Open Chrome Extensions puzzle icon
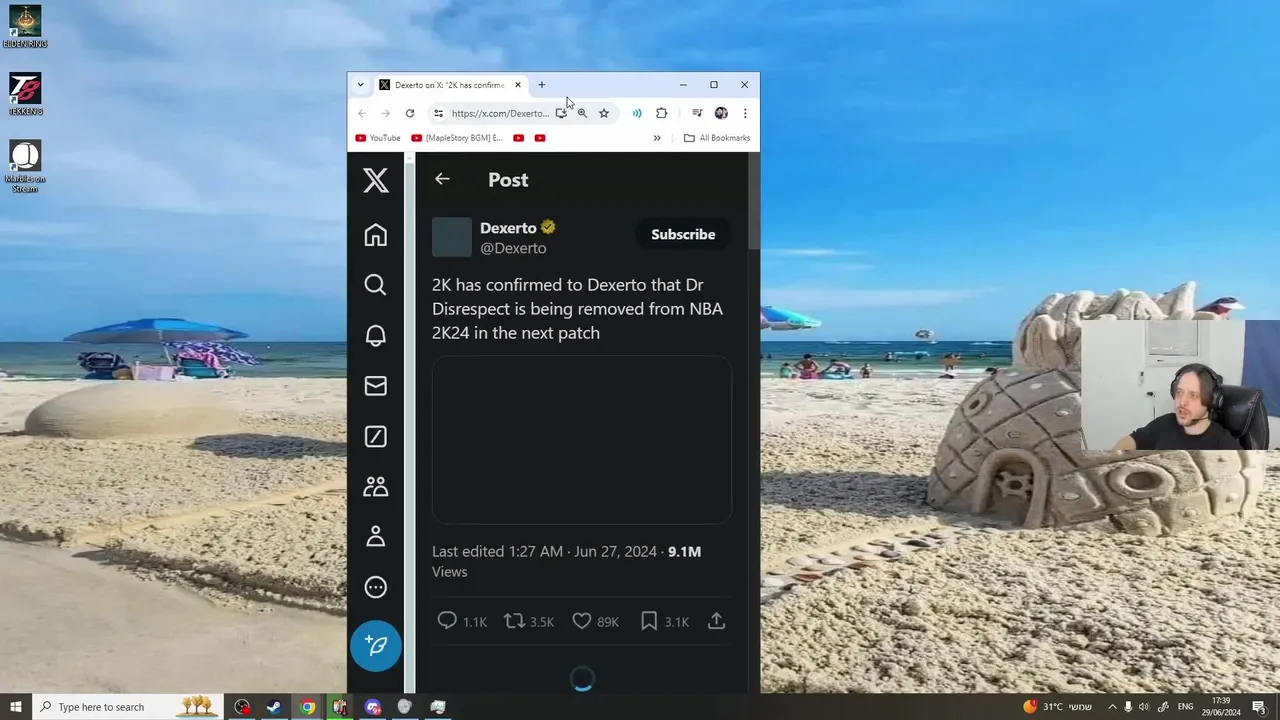 (661, 113)
